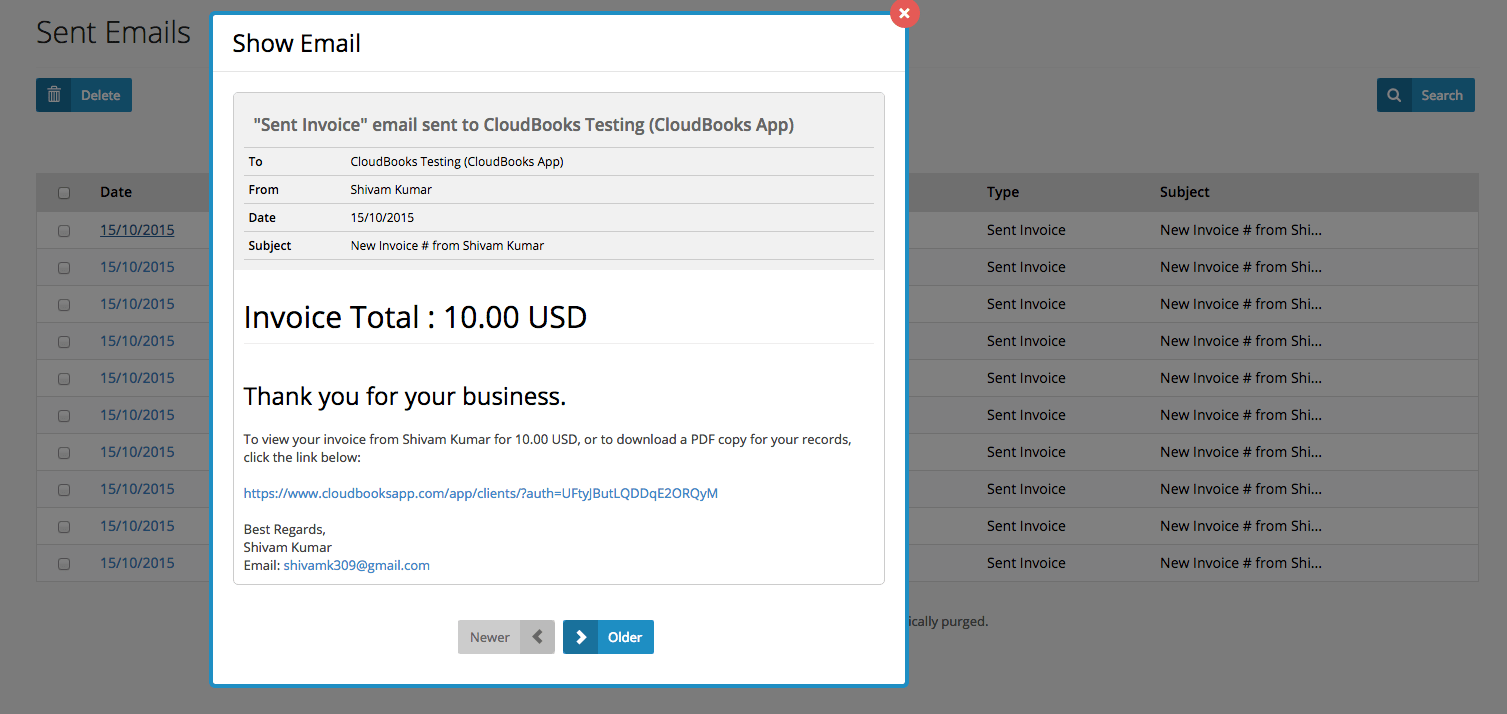This screenshot has width=1507, height=714.
Task: Go to the Older email
Action: (x=625, y=637)
